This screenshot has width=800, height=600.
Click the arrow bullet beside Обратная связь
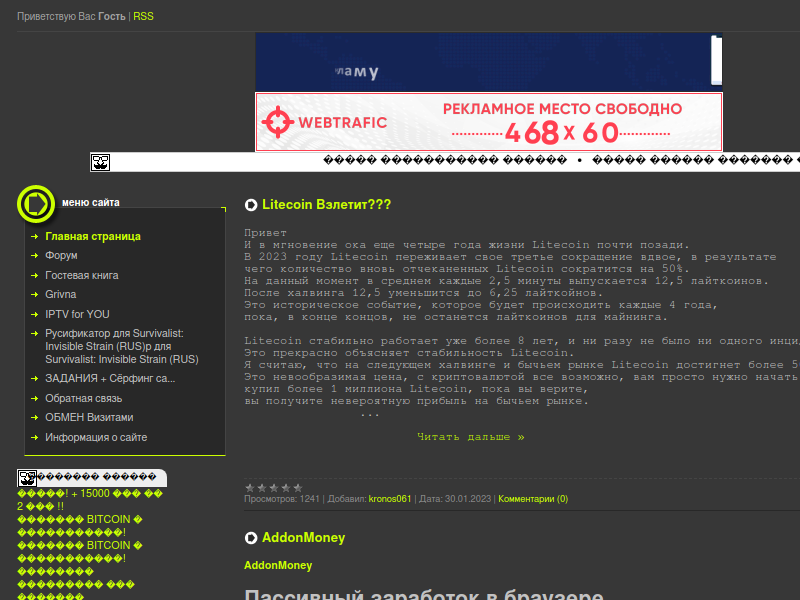coord(35,398)
